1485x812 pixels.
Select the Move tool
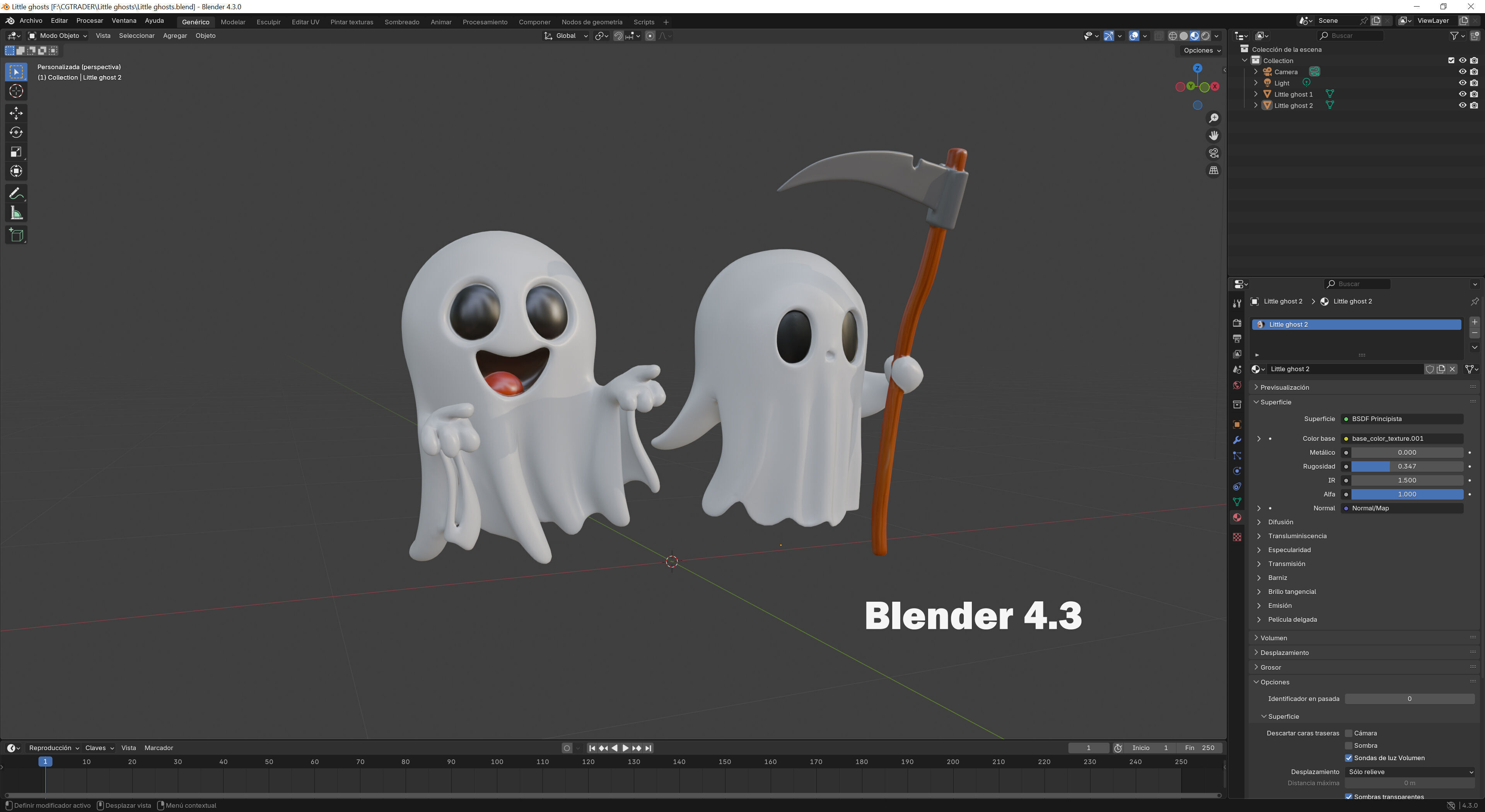coord(16,113)
